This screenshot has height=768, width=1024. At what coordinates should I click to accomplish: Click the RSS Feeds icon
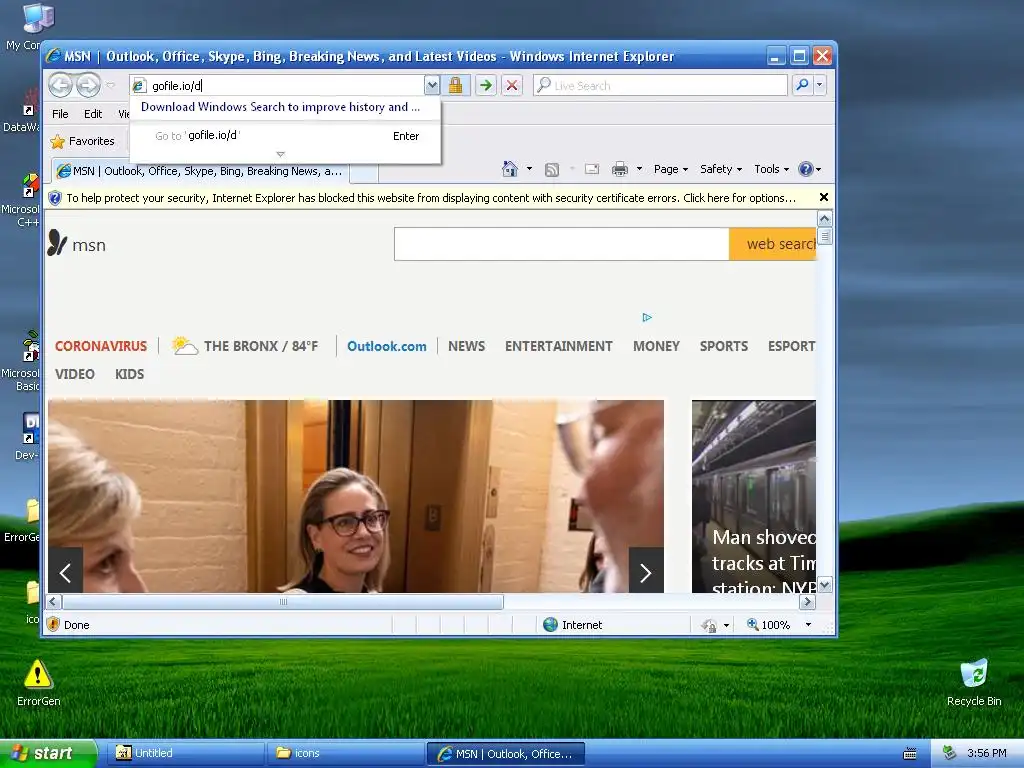tap(552, 170)
